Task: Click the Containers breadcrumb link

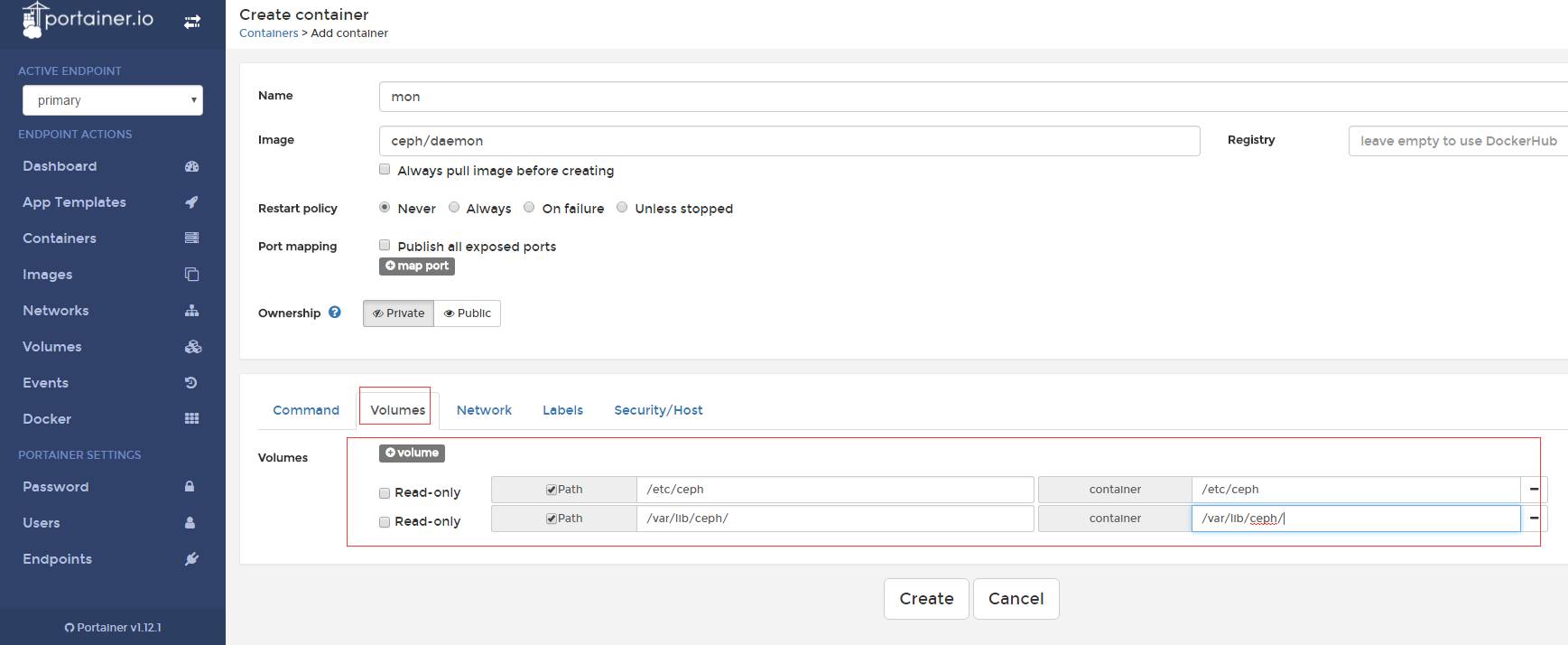Action: [x=268, y=33]
